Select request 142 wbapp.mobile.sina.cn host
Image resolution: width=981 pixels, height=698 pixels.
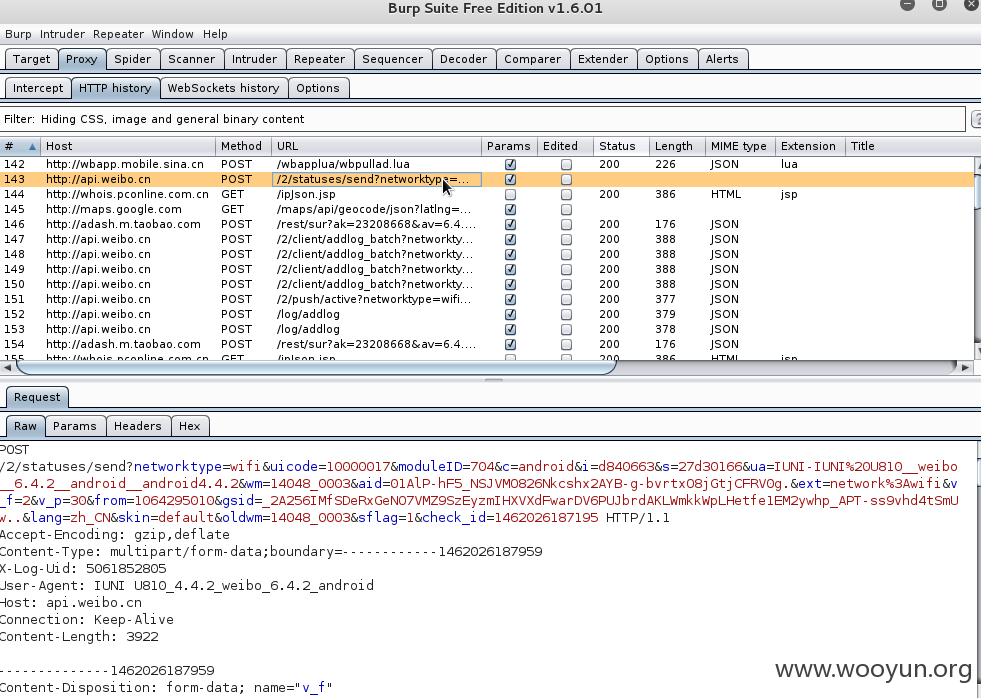click(x=125, y=164)
